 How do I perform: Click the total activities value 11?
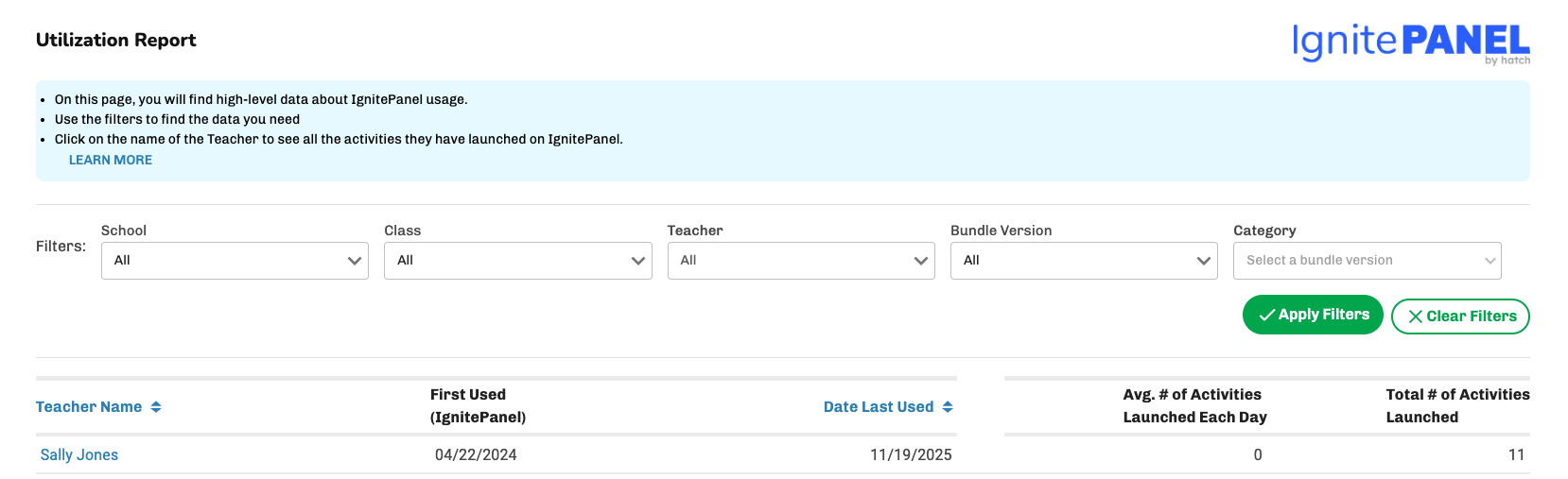(x=1516, y=454)
